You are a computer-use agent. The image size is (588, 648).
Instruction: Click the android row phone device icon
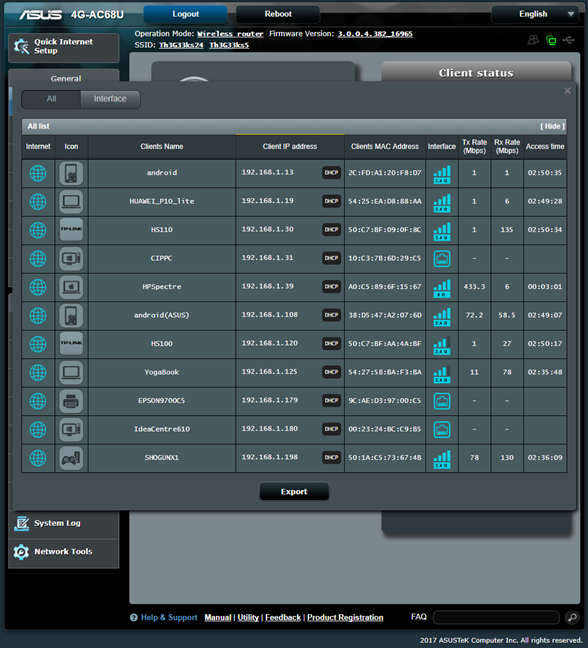click(x=71, y=173)
